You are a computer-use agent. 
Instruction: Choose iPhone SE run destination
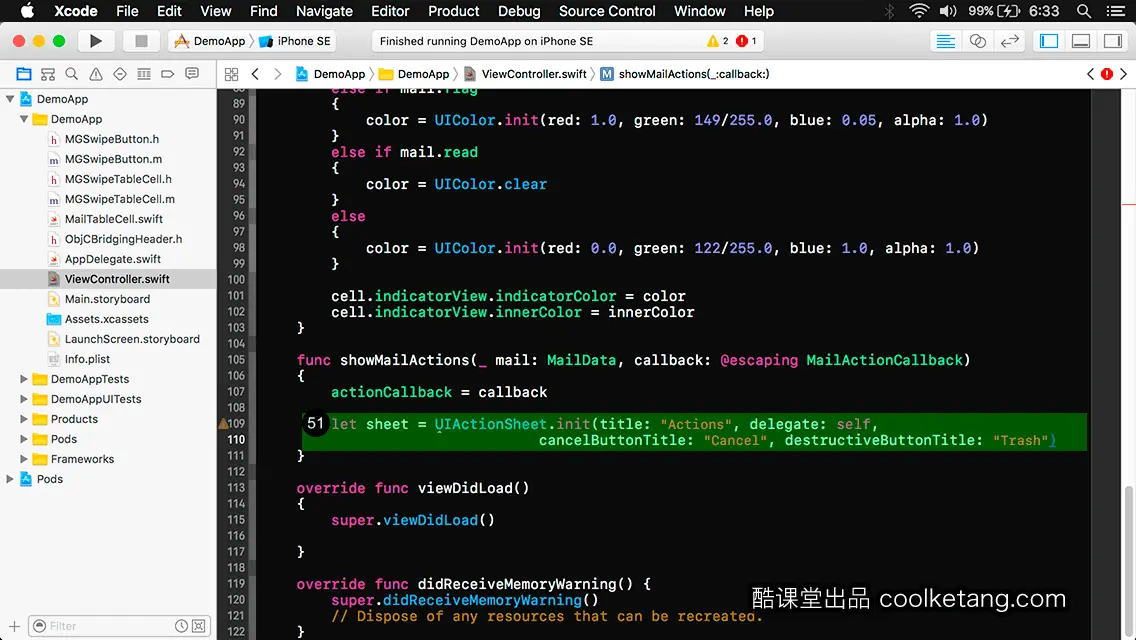click(x=295, y=41)
